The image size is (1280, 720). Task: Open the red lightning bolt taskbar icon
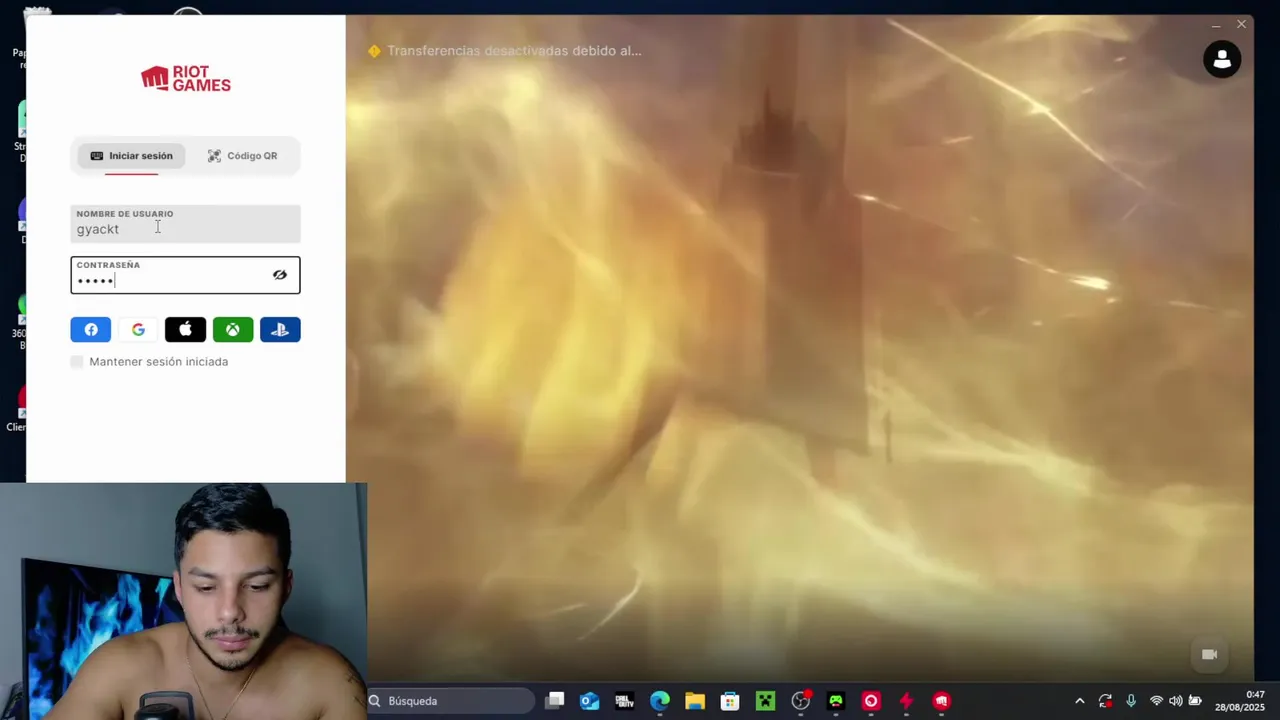click(906, 701)
